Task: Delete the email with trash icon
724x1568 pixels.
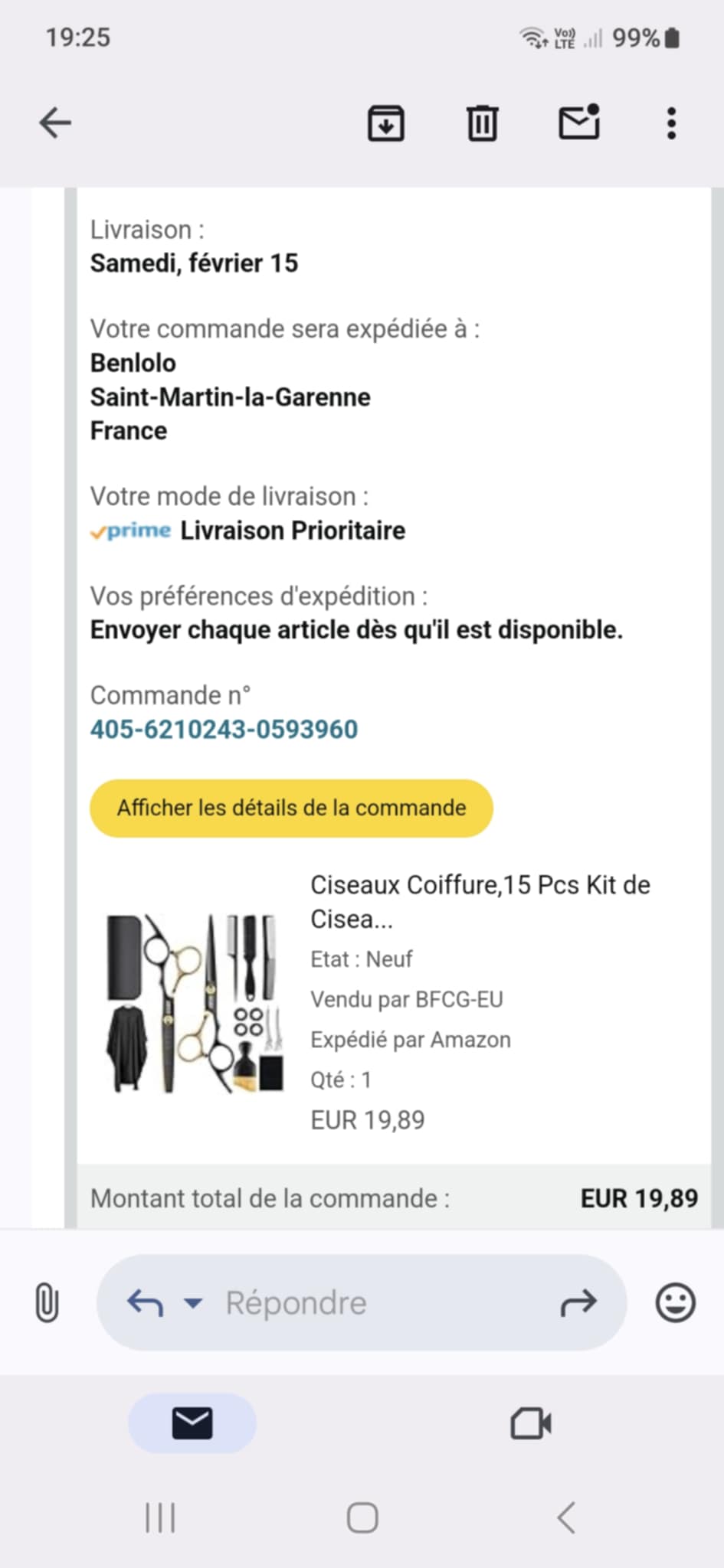Action: pos(482,123)
